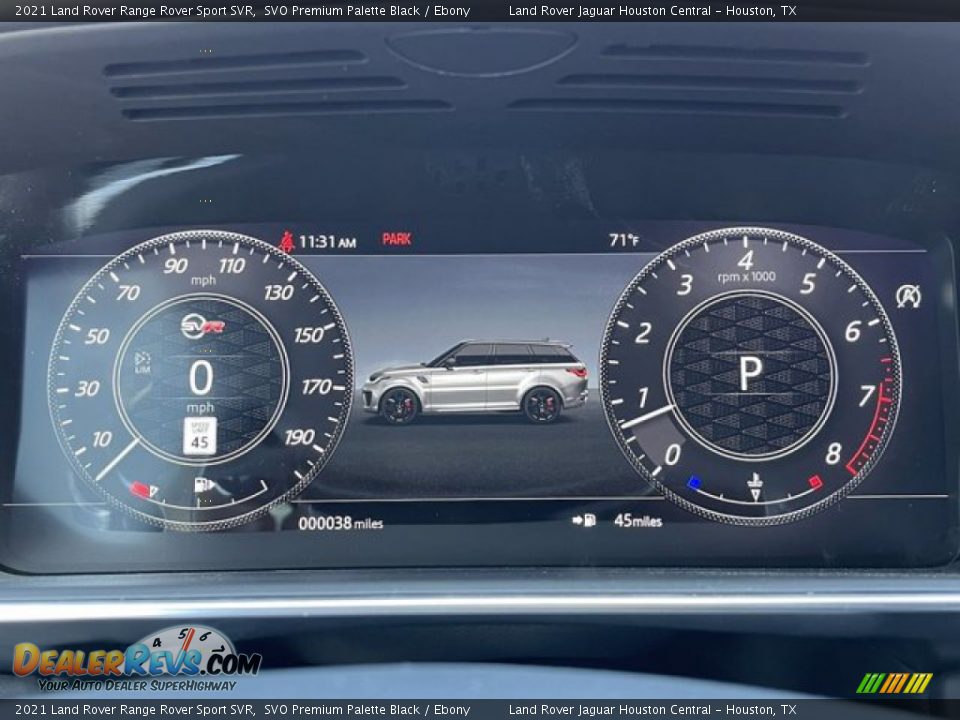This screenshot has width=960, height=720.
Task: Tap the 8 on the tachometer
Action: tap(833, 454)
